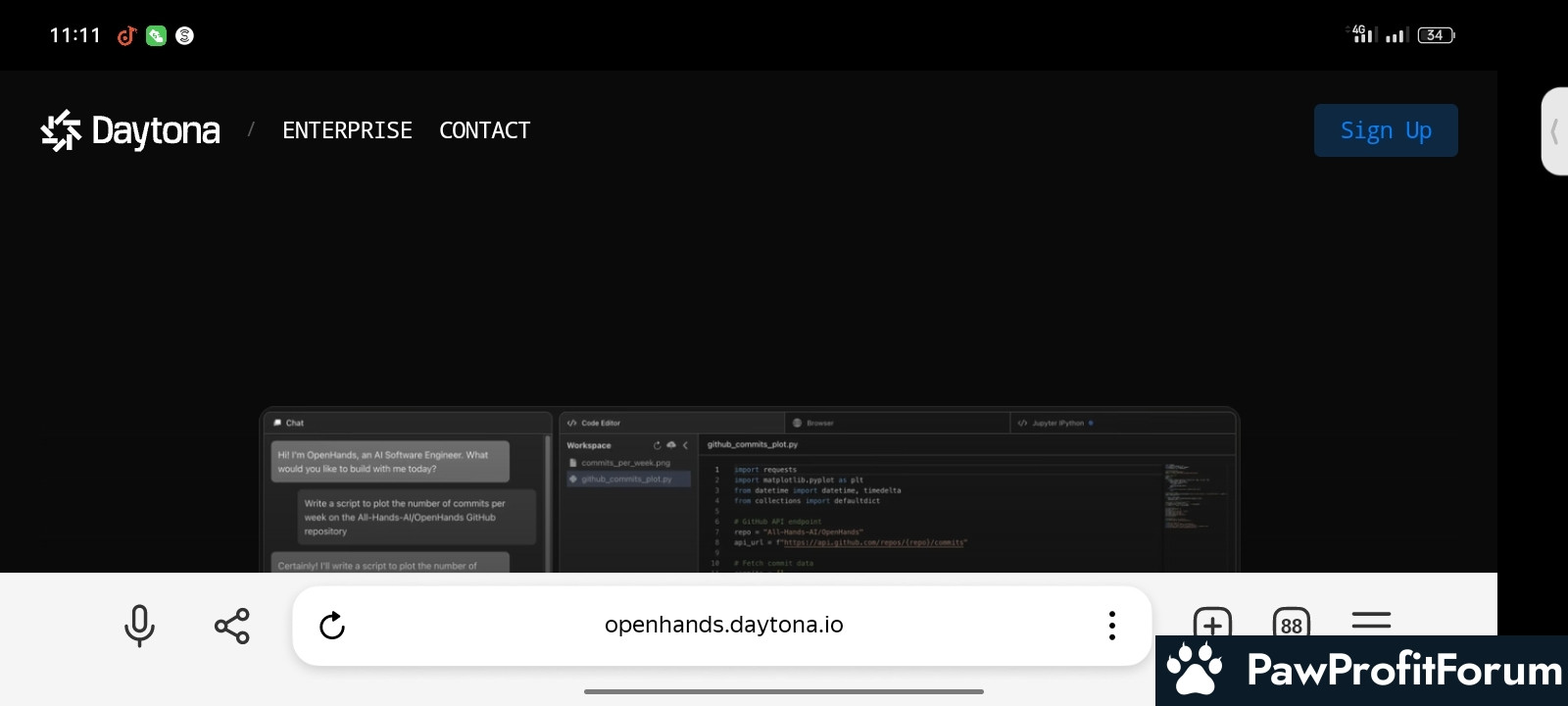
Task: Tap the share icon in browser bar
Action: [x=232, y=626]
